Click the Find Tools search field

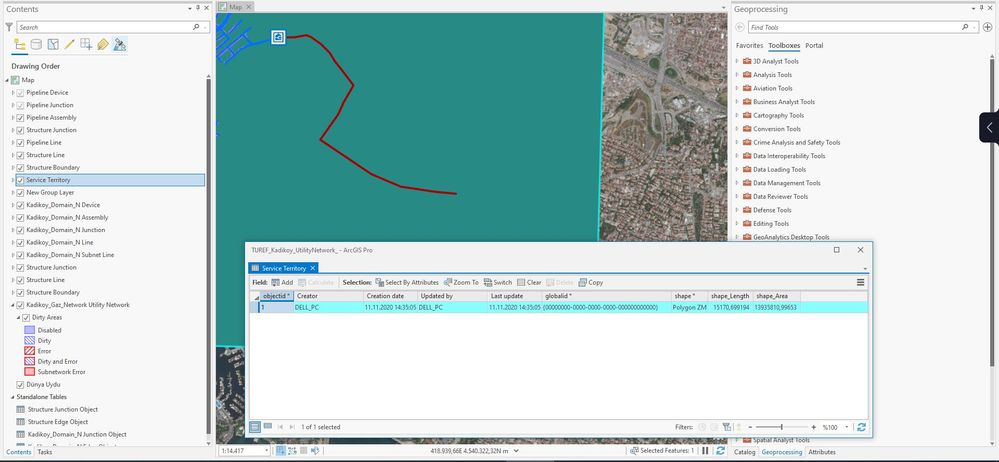[x=854, y=27]
